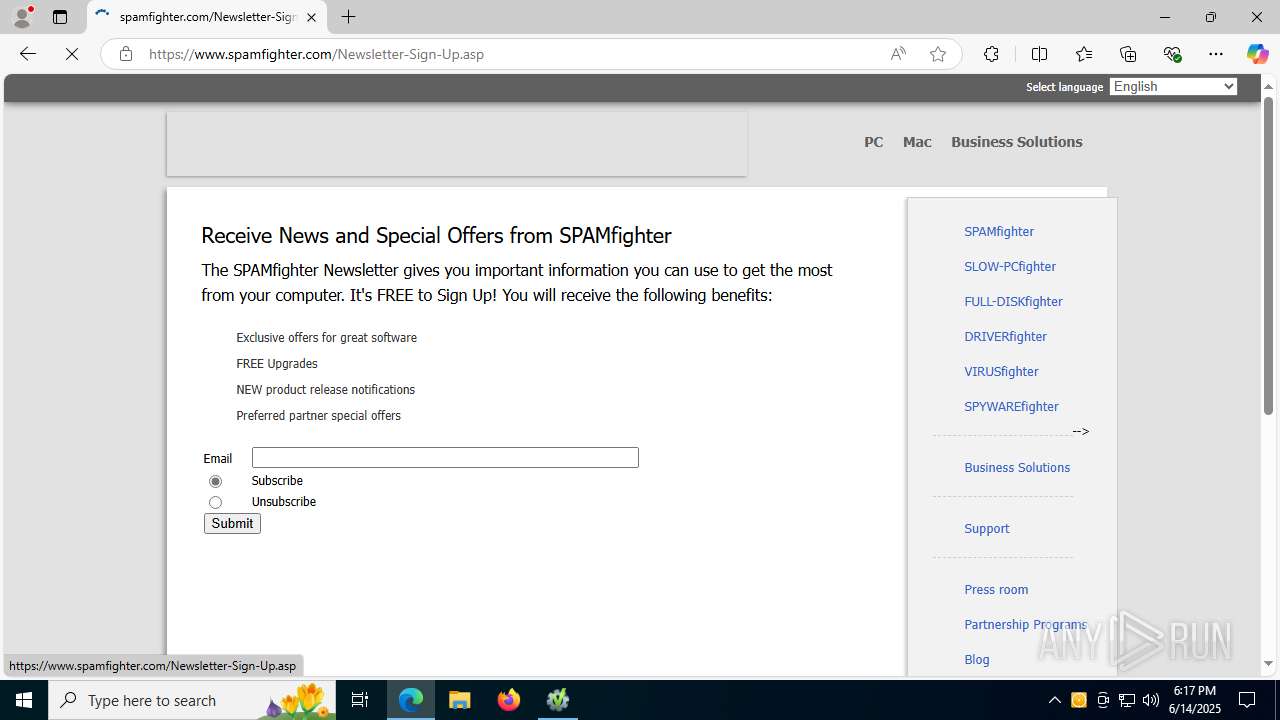Open the SLOW-PCfighter link
The width and height of the screenshot is (1280, 720).
point(1010,266)
